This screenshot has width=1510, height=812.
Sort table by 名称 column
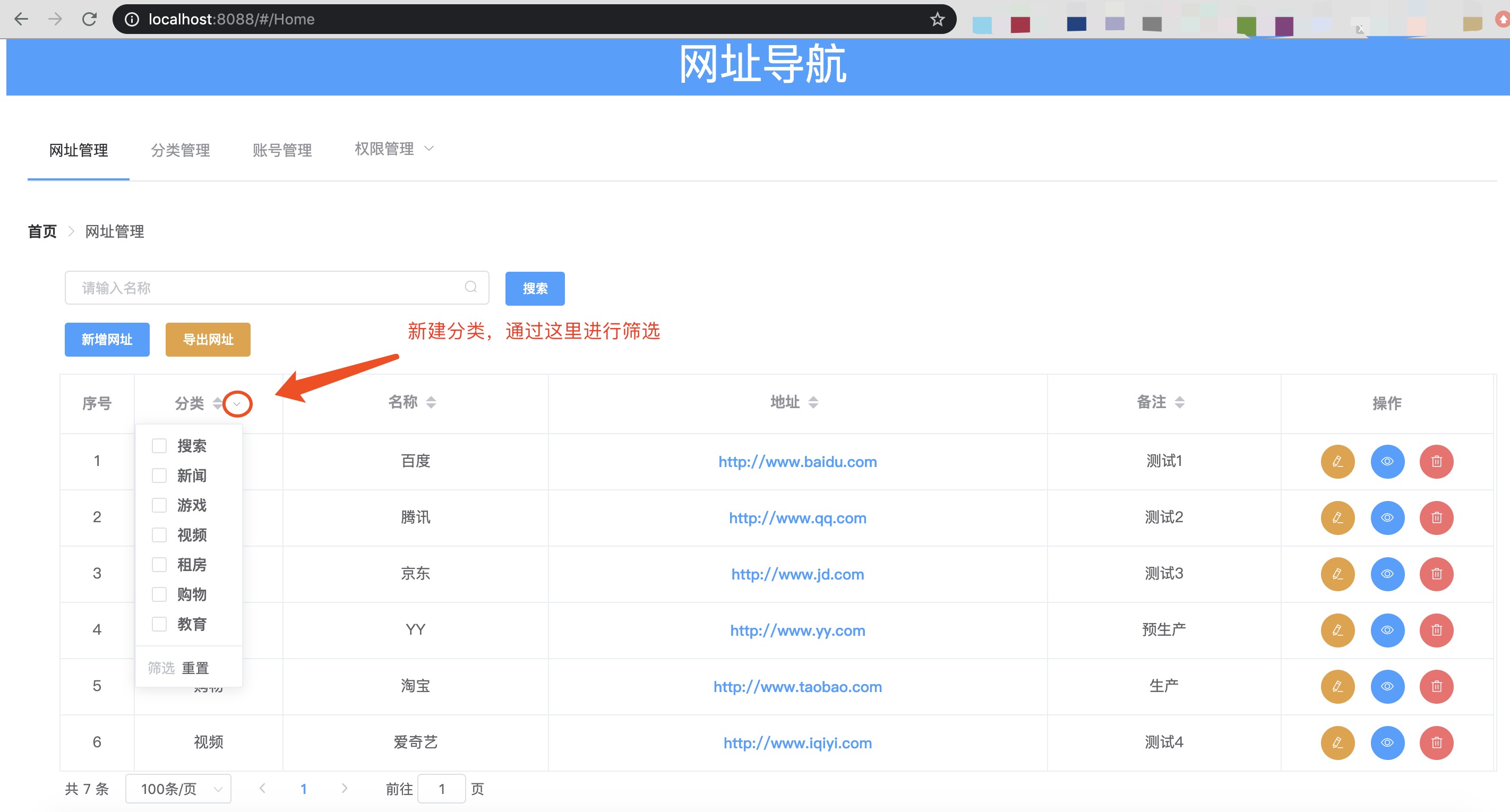[x=431, y=402]
